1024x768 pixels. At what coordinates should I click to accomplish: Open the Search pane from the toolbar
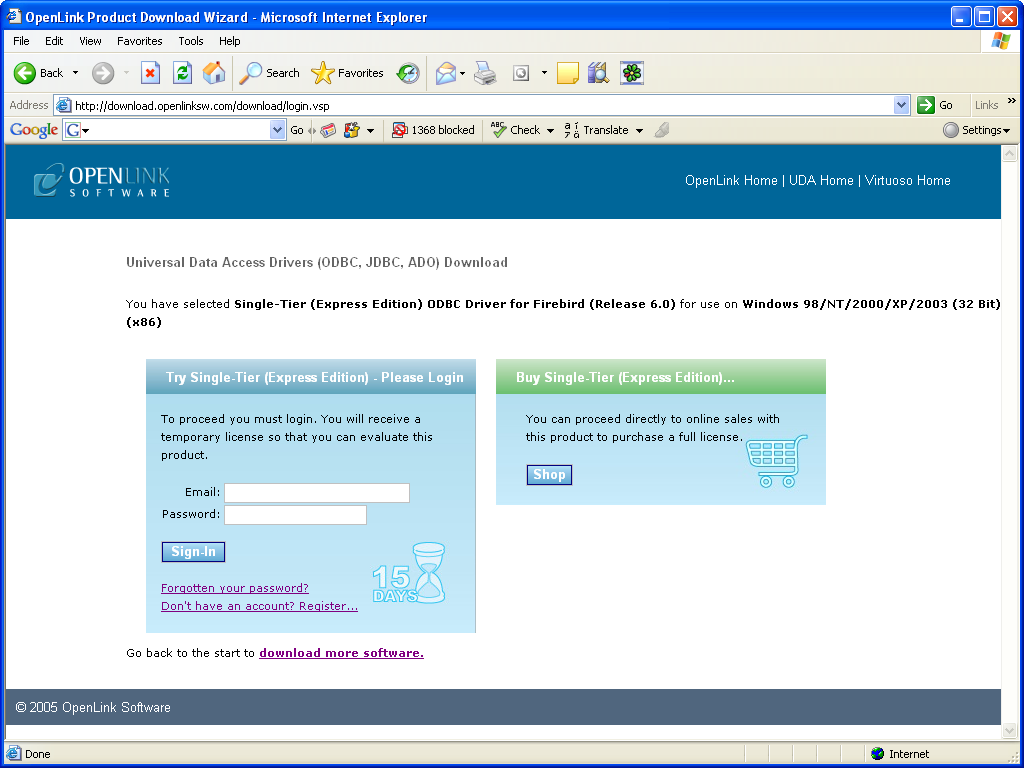click(269, 73)
